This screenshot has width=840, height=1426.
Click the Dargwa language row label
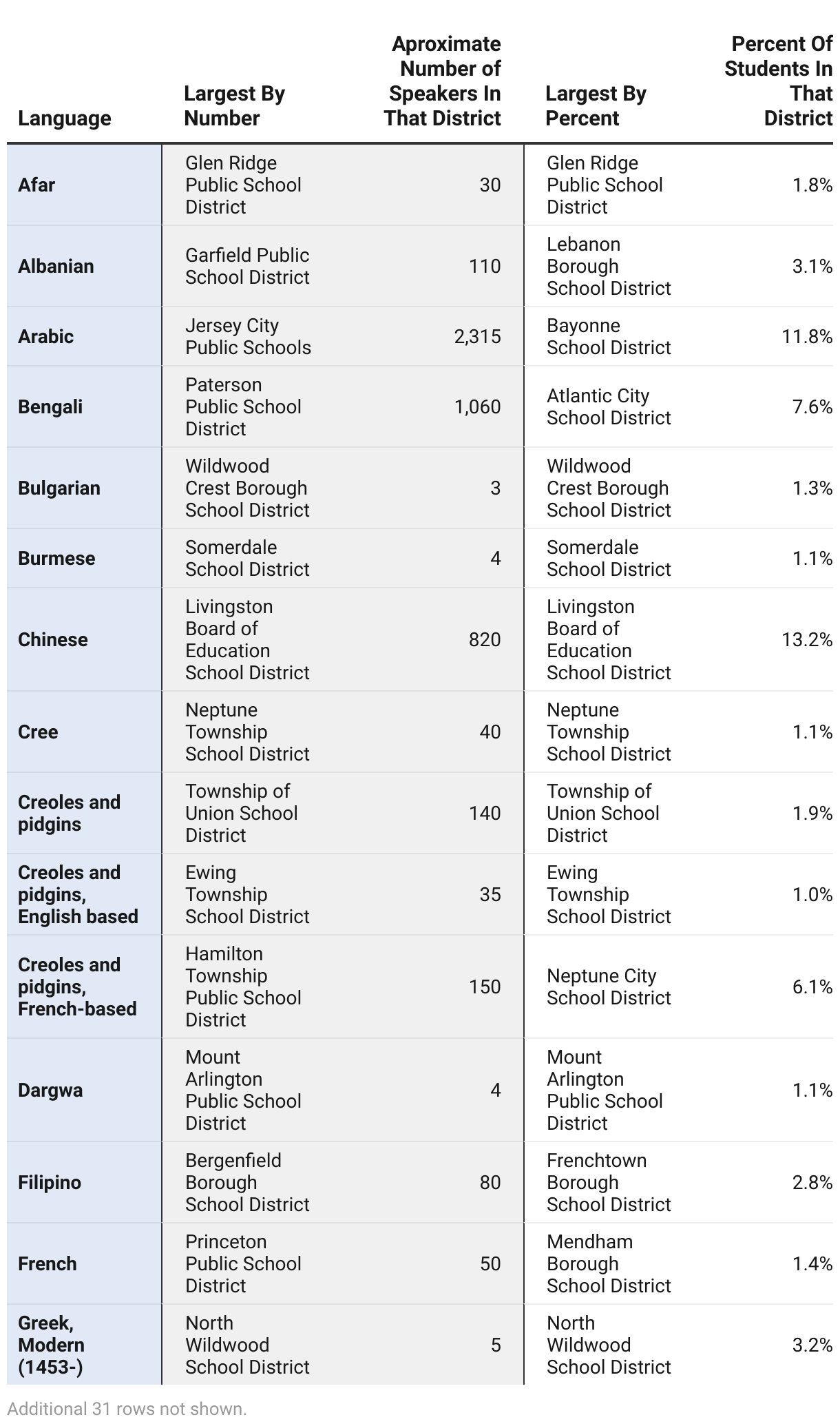(x=50, y=1090)
